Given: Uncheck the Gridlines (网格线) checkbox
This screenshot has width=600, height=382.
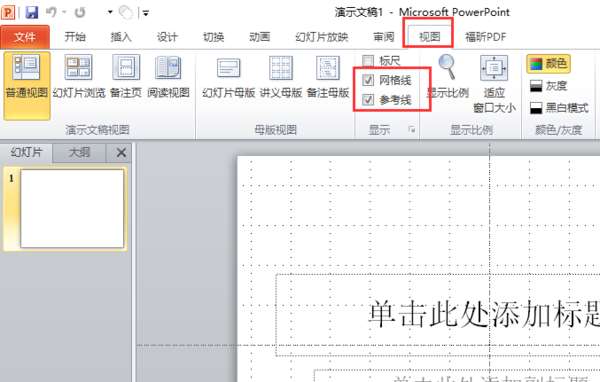Looking at the screenshot, I should [368, 80].
